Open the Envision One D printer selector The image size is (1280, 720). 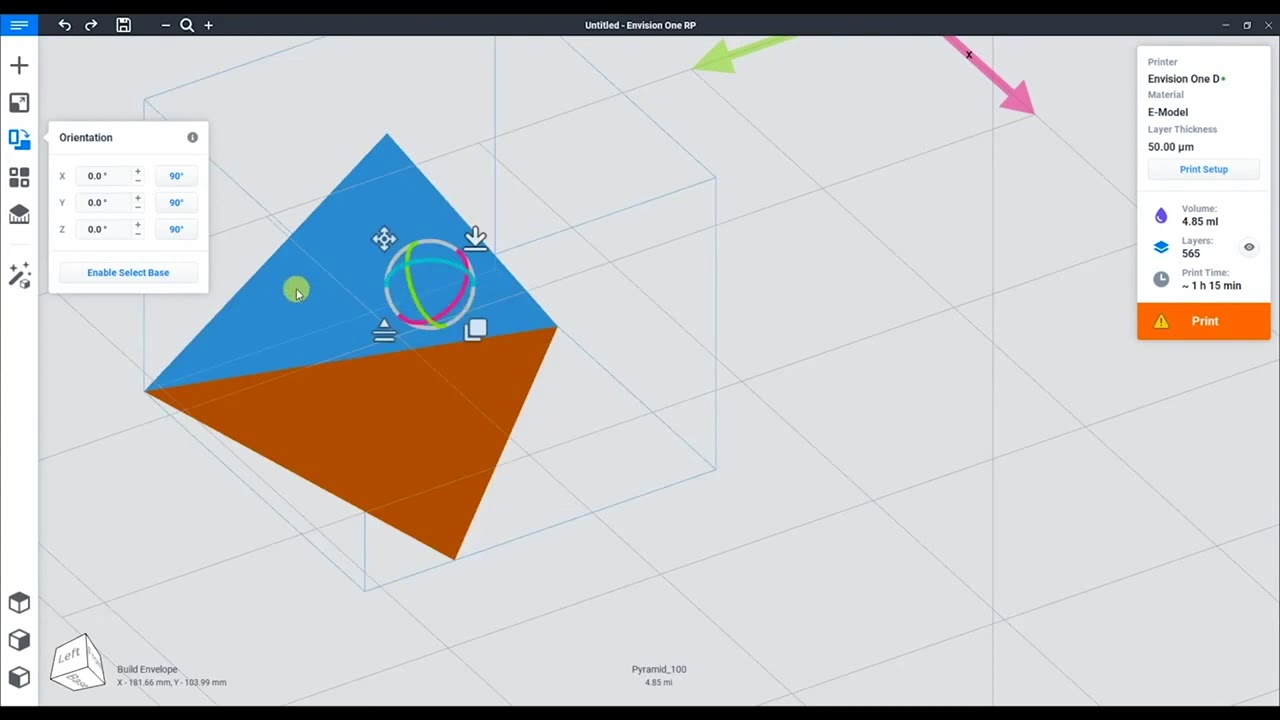click(1186, 79)
